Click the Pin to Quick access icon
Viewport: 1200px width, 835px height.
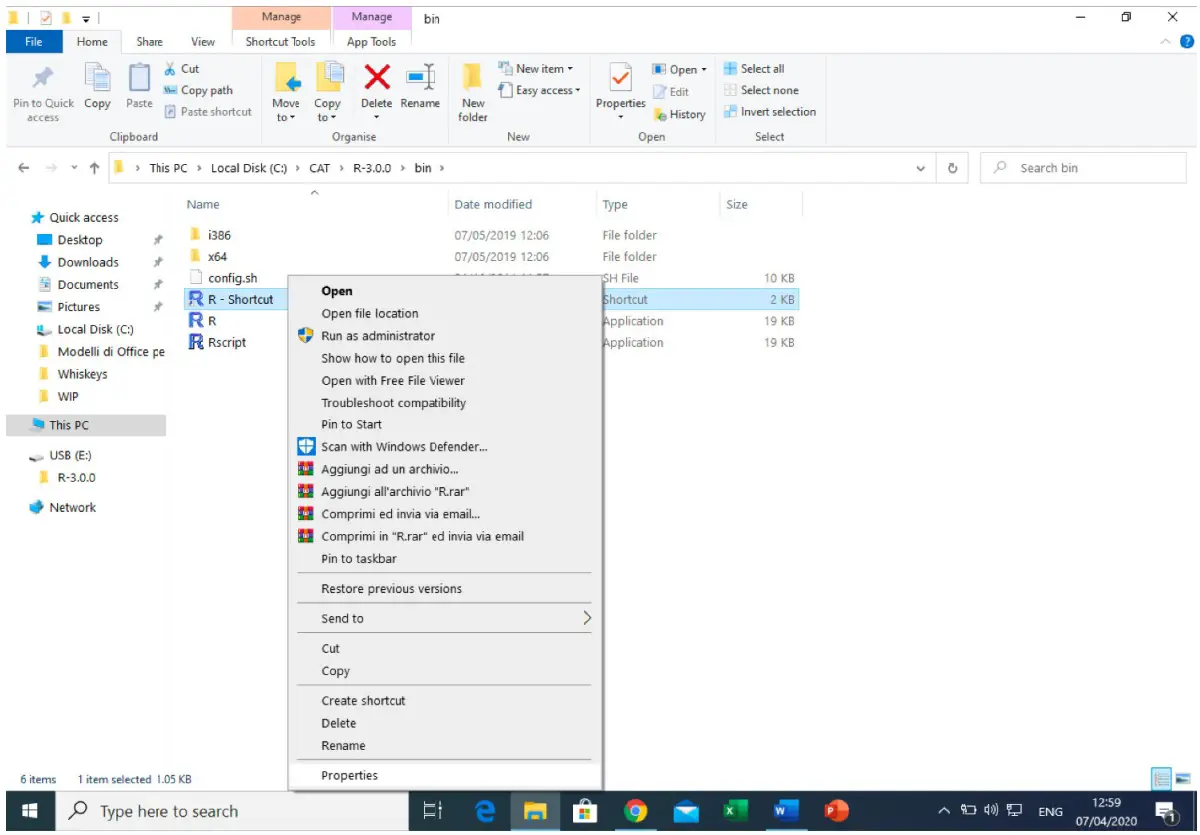(42, 92)
